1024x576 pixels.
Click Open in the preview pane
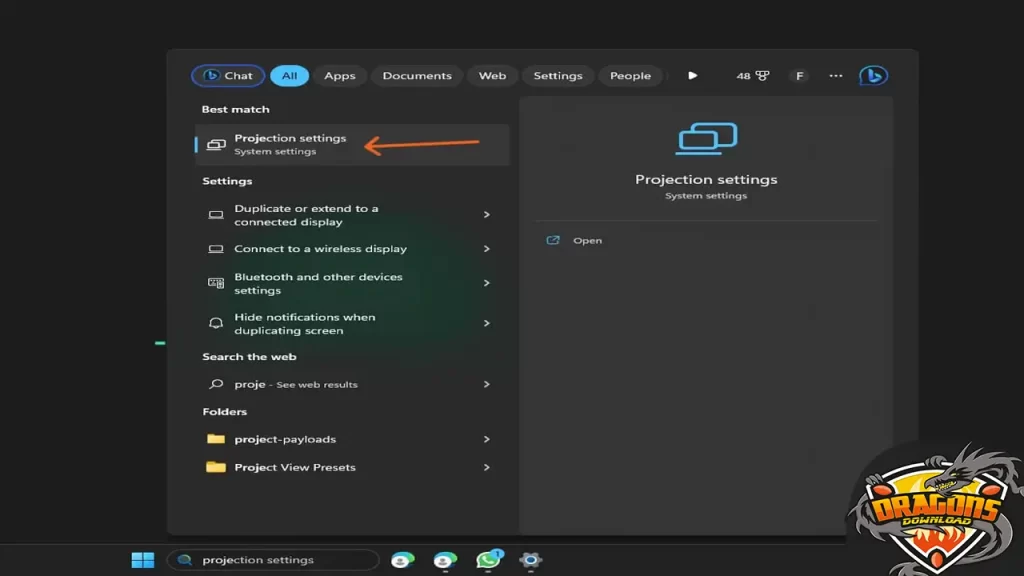587,241
